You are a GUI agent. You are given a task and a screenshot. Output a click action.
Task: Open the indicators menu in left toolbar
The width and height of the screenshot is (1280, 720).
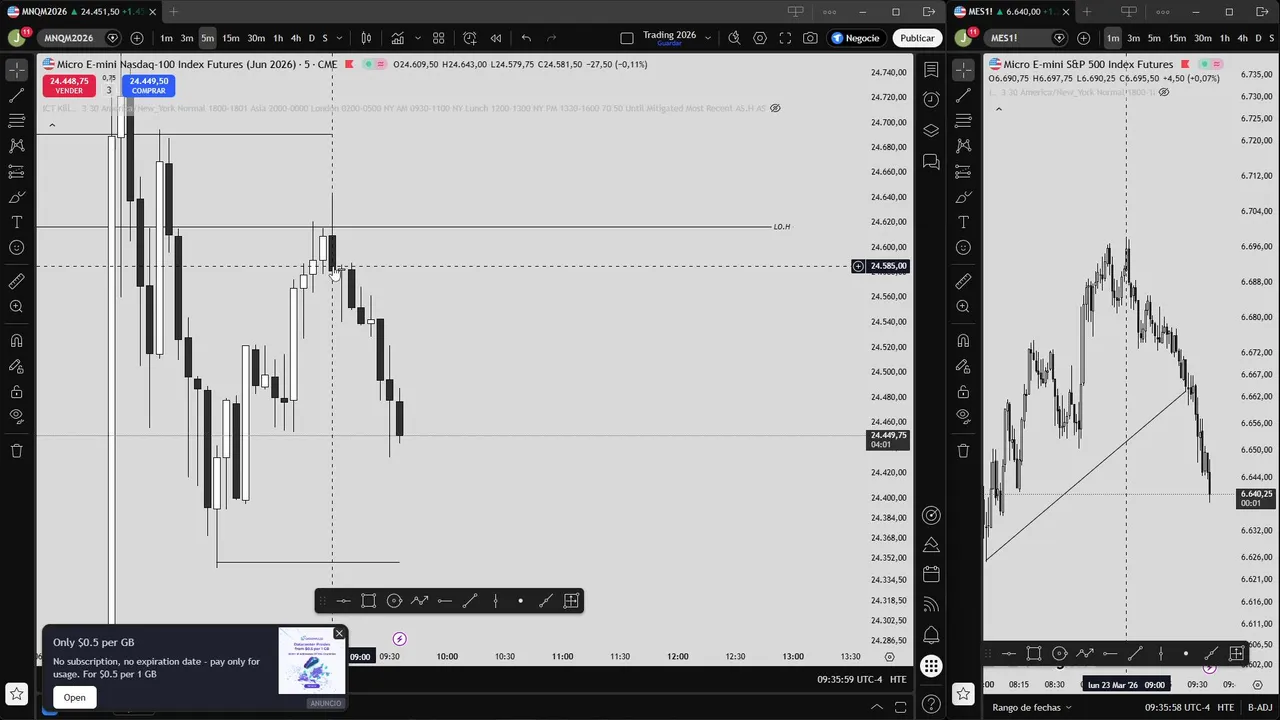pos(398,38)
